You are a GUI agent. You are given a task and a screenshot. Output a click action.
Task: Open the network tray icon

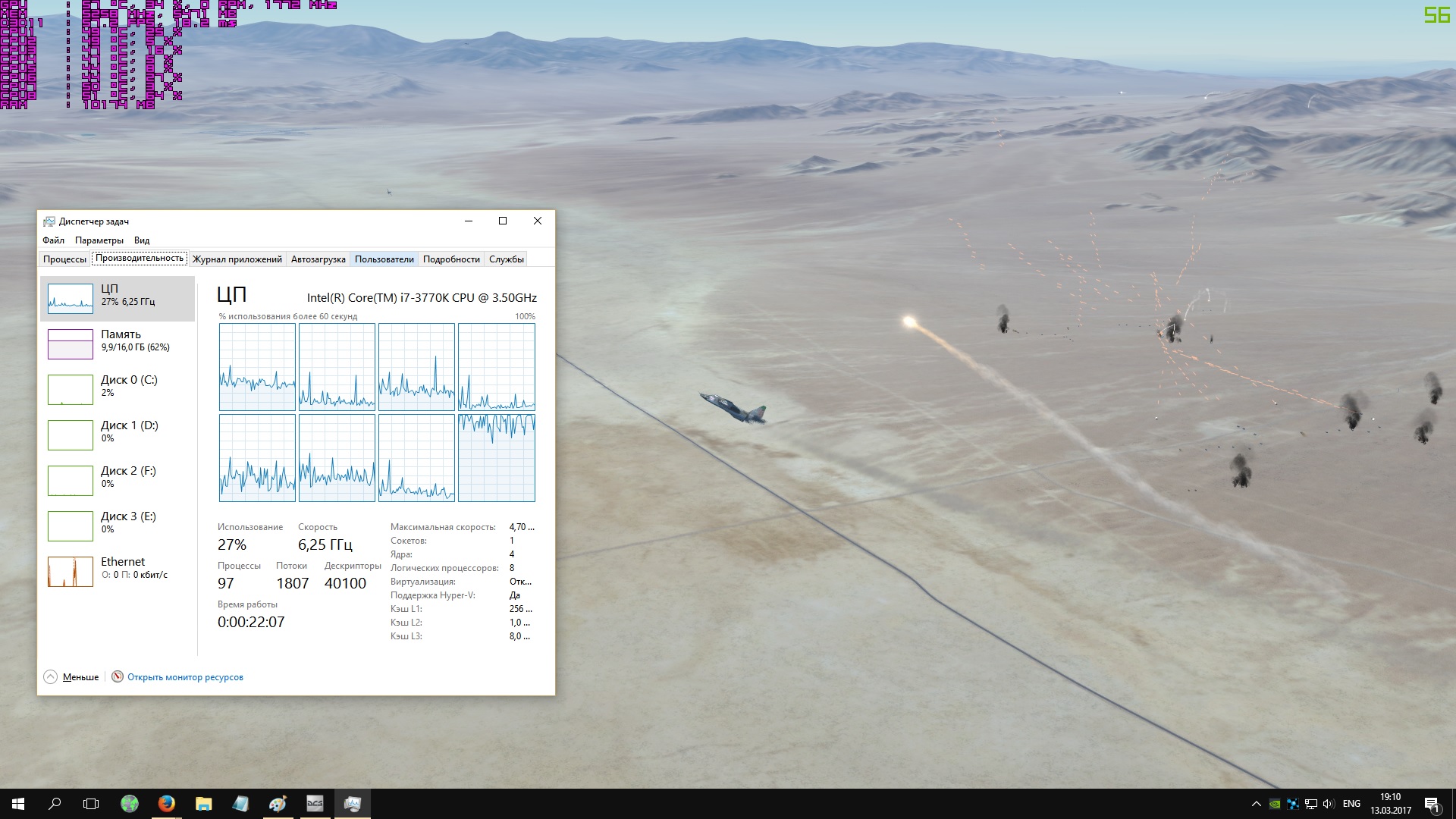coord(1311,804)
